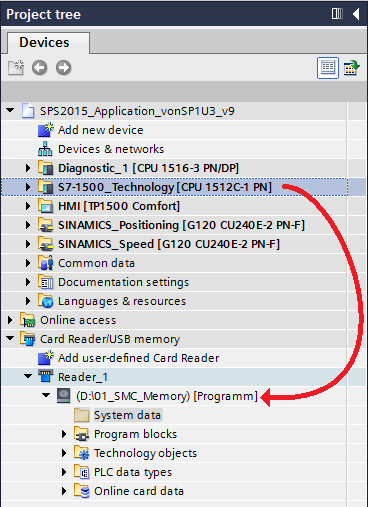Image resolution: width=368 pixels, height=507 pixels.
Task: Click the System data folder icon
Action: point(81,415)
